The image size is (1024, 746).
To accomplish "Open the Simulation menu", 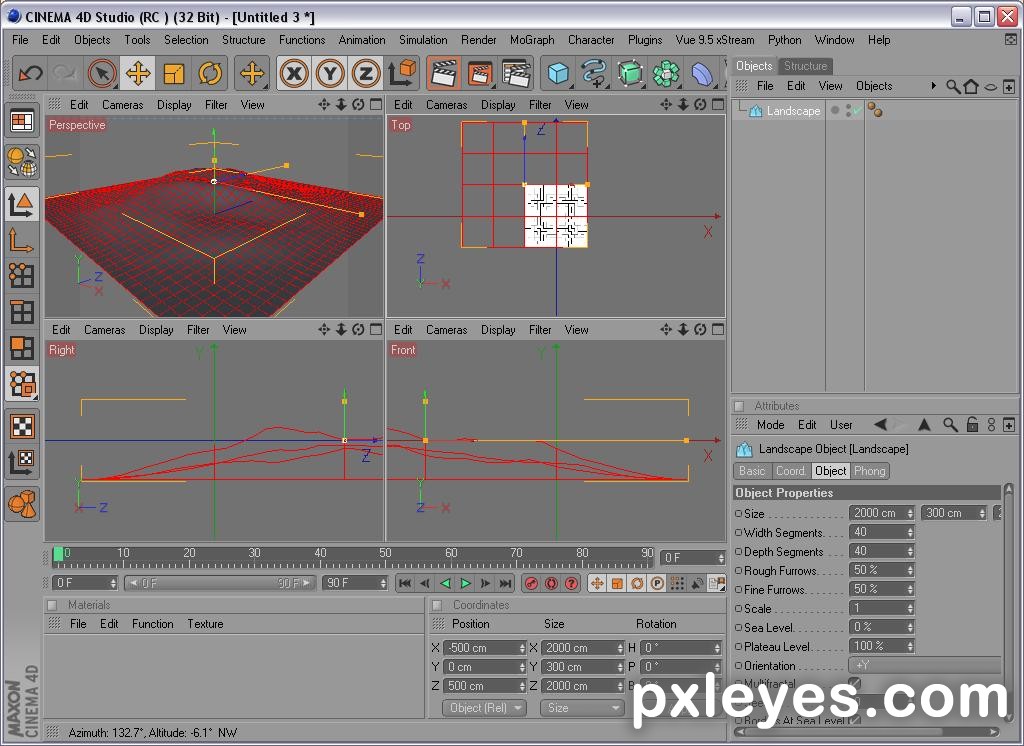I will [423, 40].
